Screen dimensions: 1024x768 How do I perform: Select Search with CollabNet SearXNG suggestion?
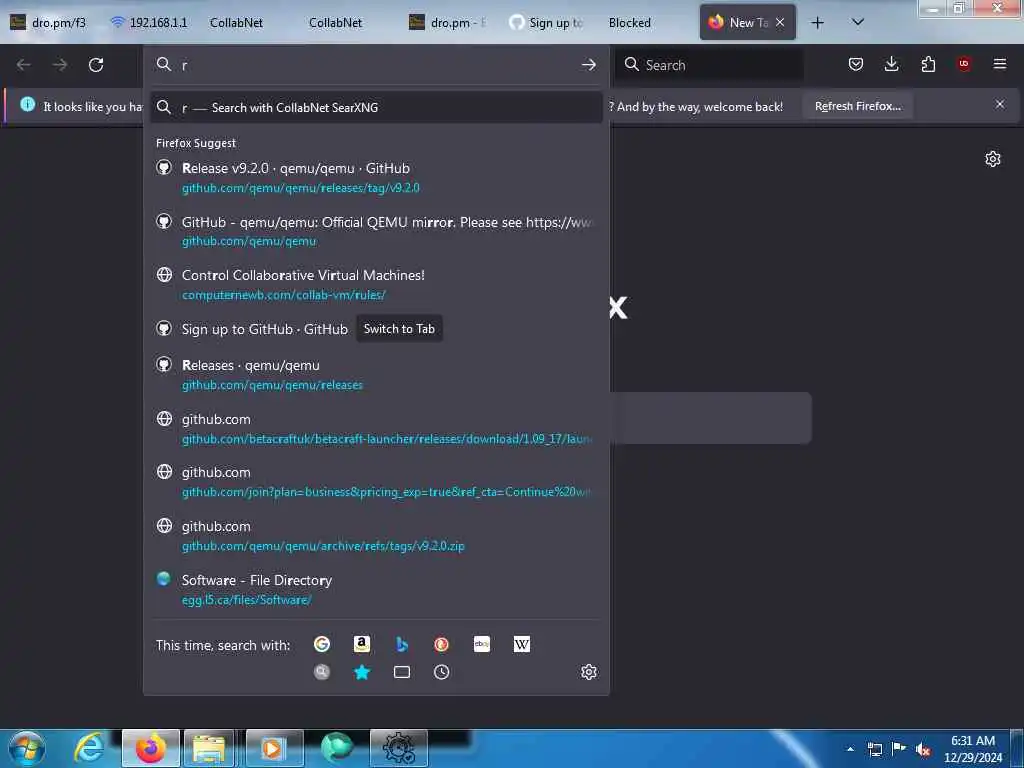coord(376,107)
